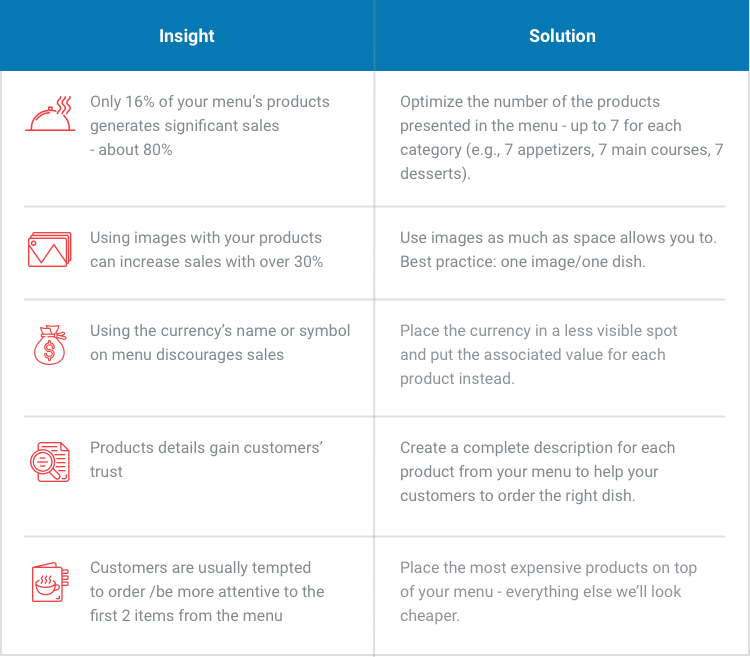Click 'Using the currency's name or symbol' insight
Screen dimensions: 750x657
click(x=220, y=331)
